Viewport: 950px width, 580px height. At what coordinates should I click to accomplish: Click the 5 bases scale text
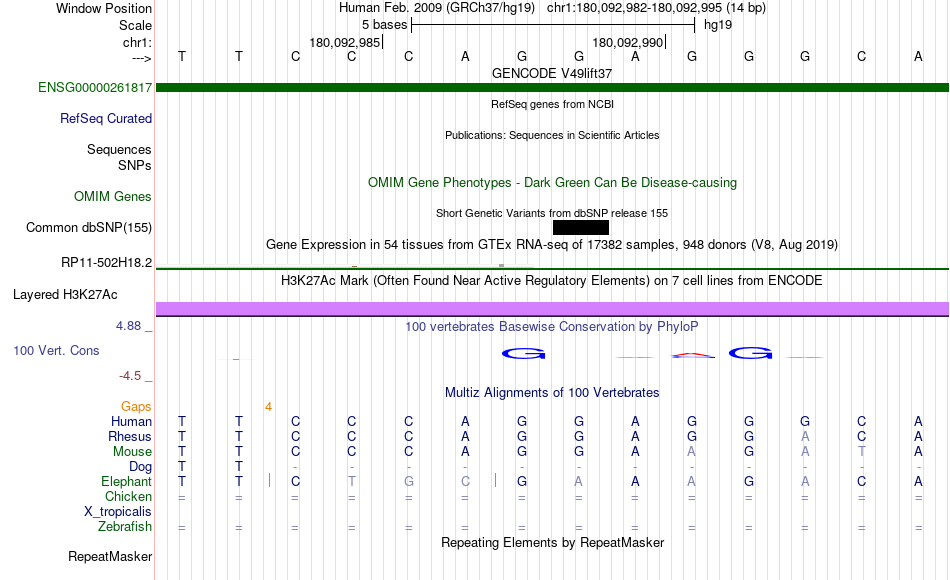385,25
